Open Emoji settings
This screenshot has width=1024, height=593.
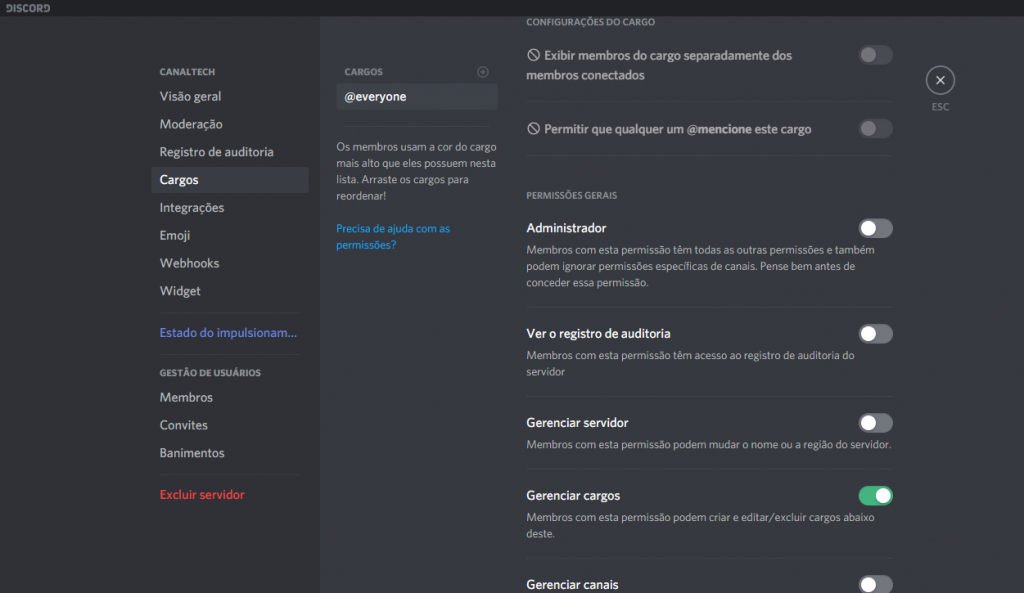(230, 235)
